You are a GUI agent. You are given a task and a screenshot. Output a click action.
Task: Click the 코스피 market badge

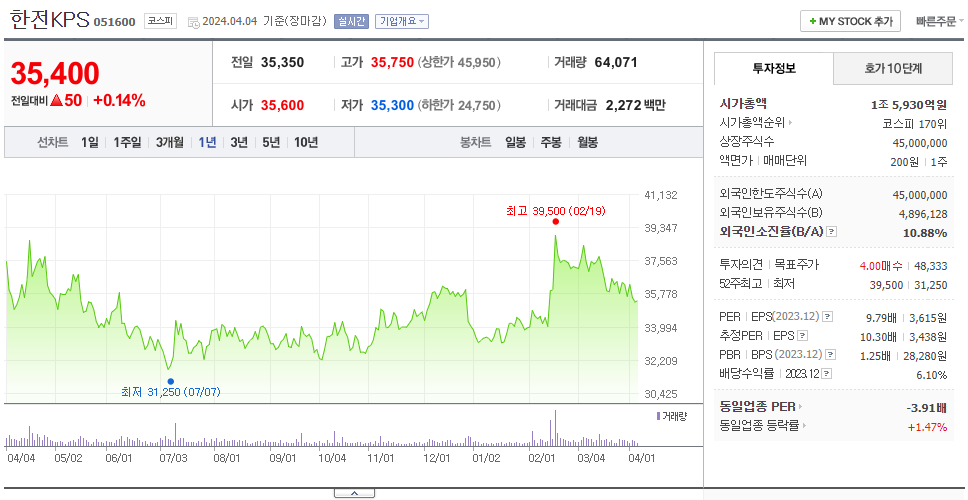161,21
